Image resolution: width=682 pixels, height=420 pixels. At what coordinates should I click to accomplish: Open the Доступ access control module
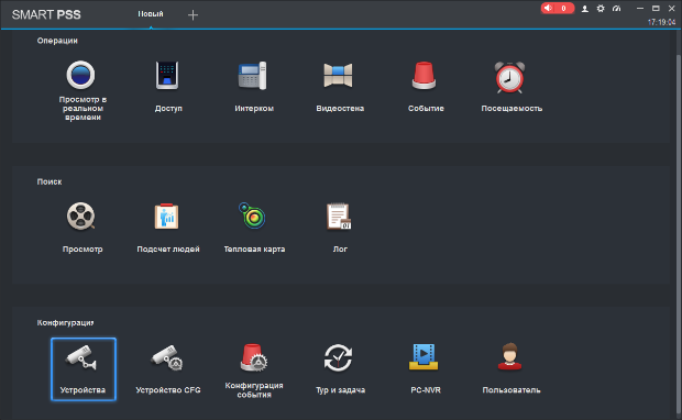167,76
